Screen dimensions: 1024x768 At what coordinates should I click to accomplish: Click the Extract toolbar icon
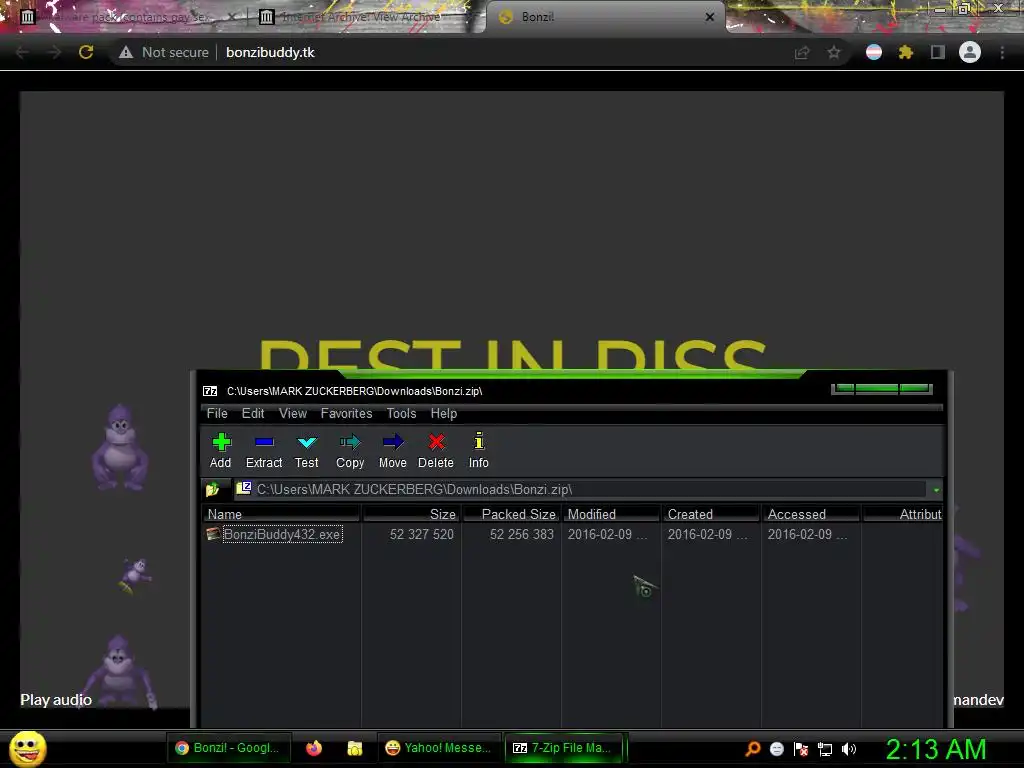tap(264, 451)
